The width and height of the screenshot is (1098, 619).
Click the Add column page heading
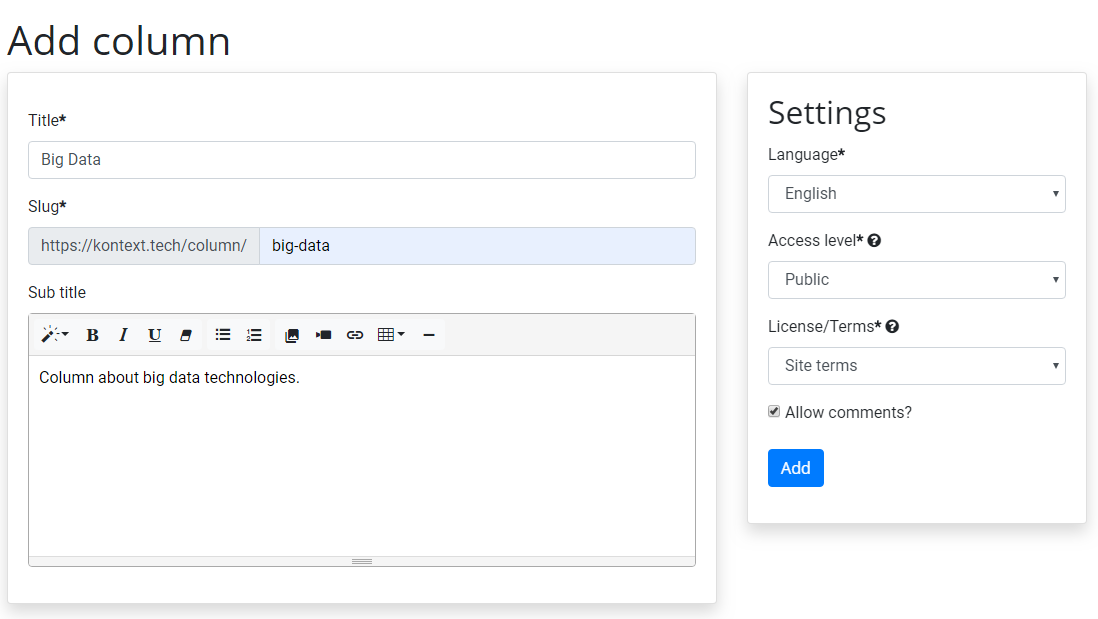[x=118, y=41]
